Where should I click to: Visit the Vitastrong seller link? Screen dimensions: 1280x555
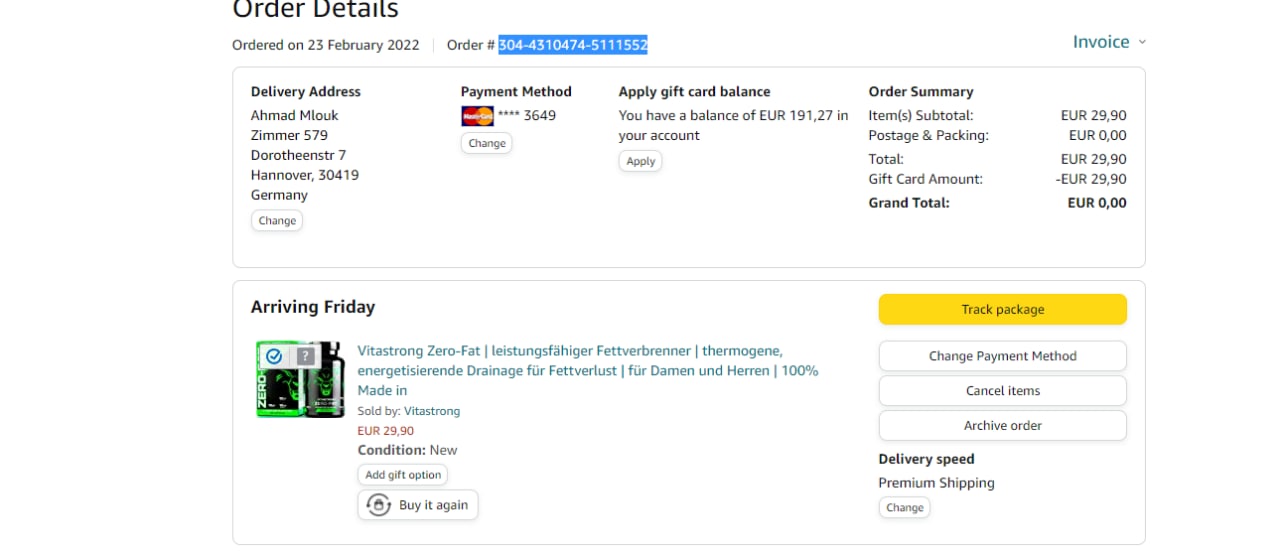coord(432,411)
